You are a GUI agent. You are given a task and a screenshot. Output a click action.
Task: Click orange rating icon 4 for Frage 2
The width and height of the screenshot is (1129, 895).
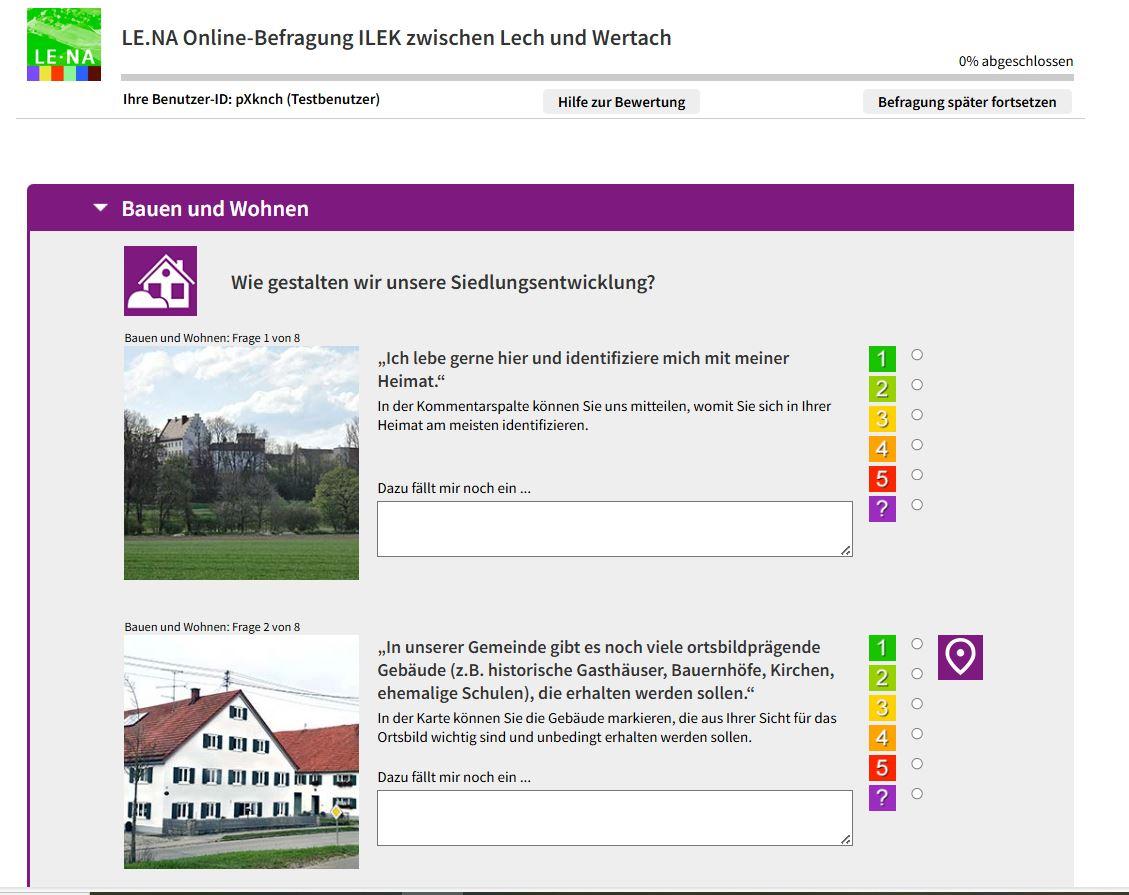tap(882, 738)
